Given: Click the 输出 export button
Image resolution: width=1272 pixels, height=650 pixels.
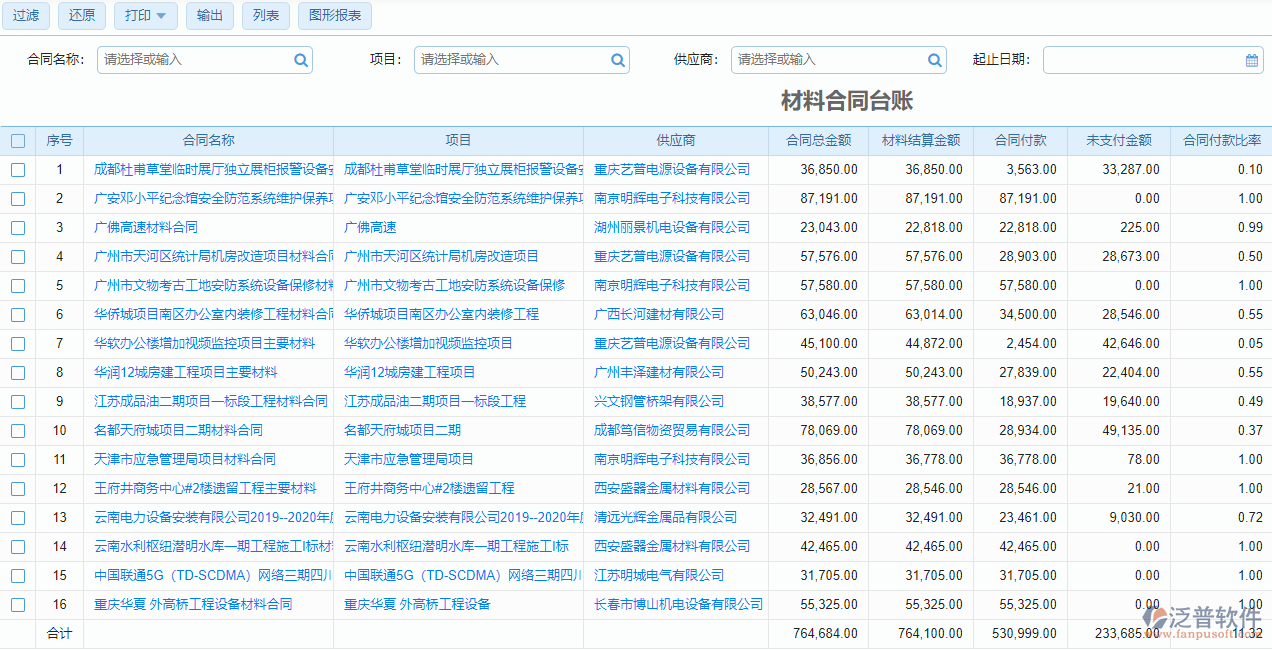Looking at the screenshot, I should [209, 16].
